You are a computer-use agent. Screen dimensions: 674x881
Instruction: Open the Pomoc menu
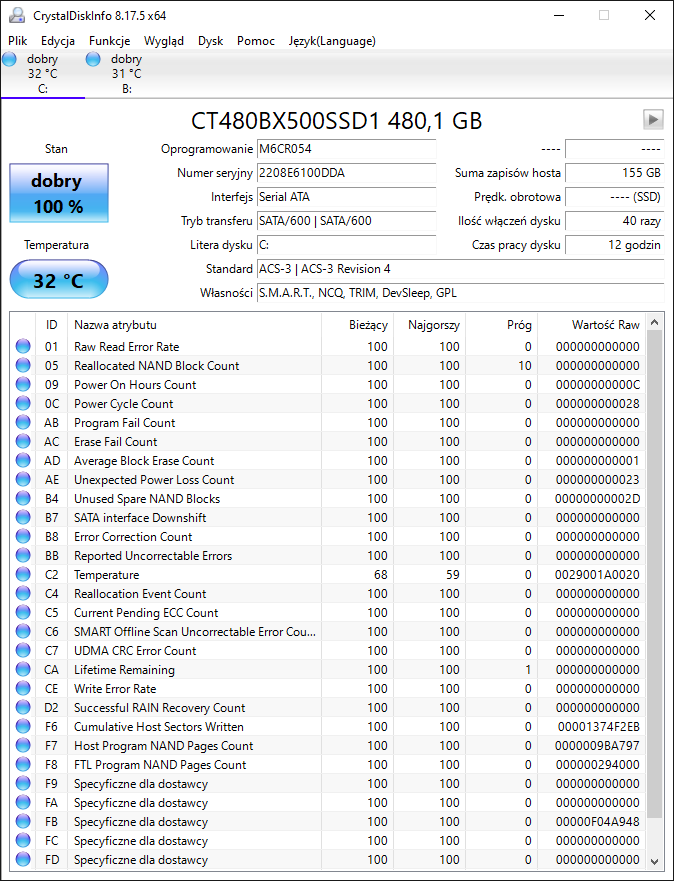click(256, 40)
